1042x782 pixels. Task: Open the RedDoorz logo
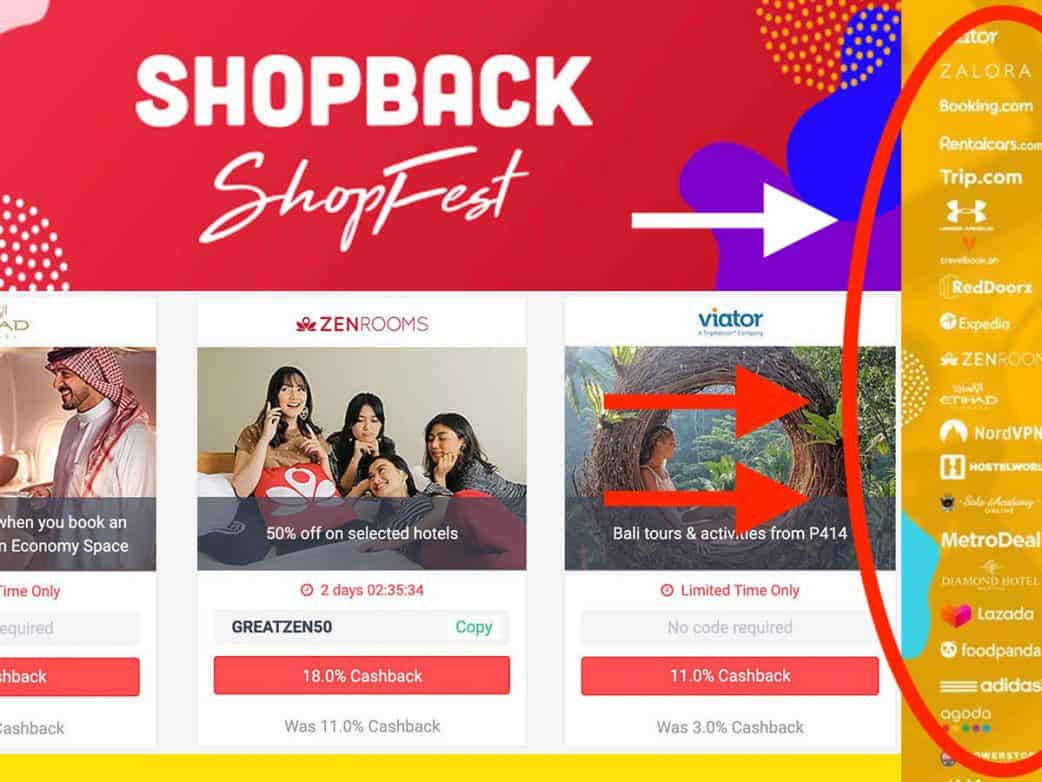(986, 287)
